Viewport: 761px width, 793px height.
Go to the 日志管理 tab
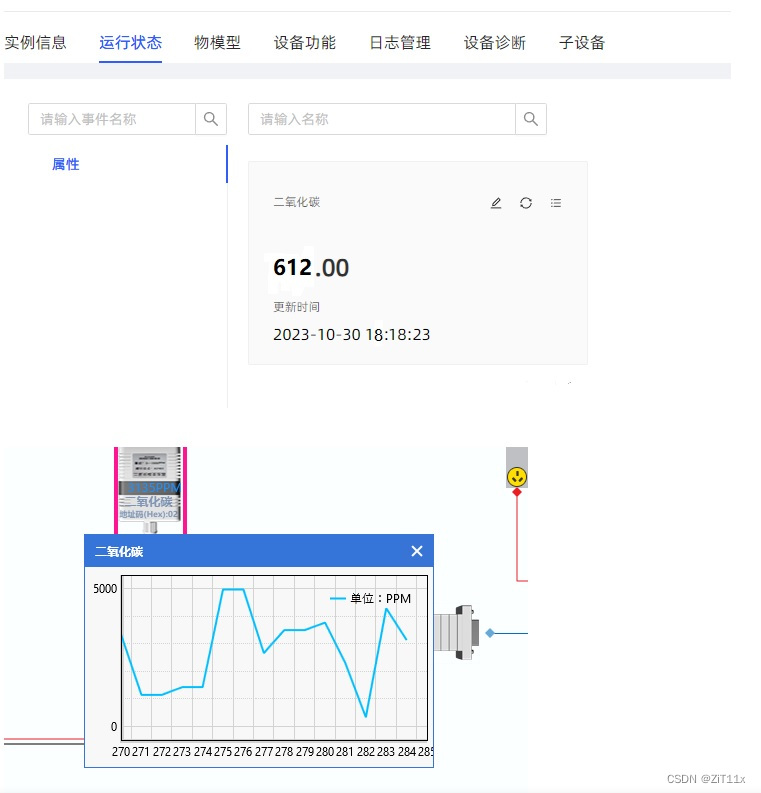(400, 42)
